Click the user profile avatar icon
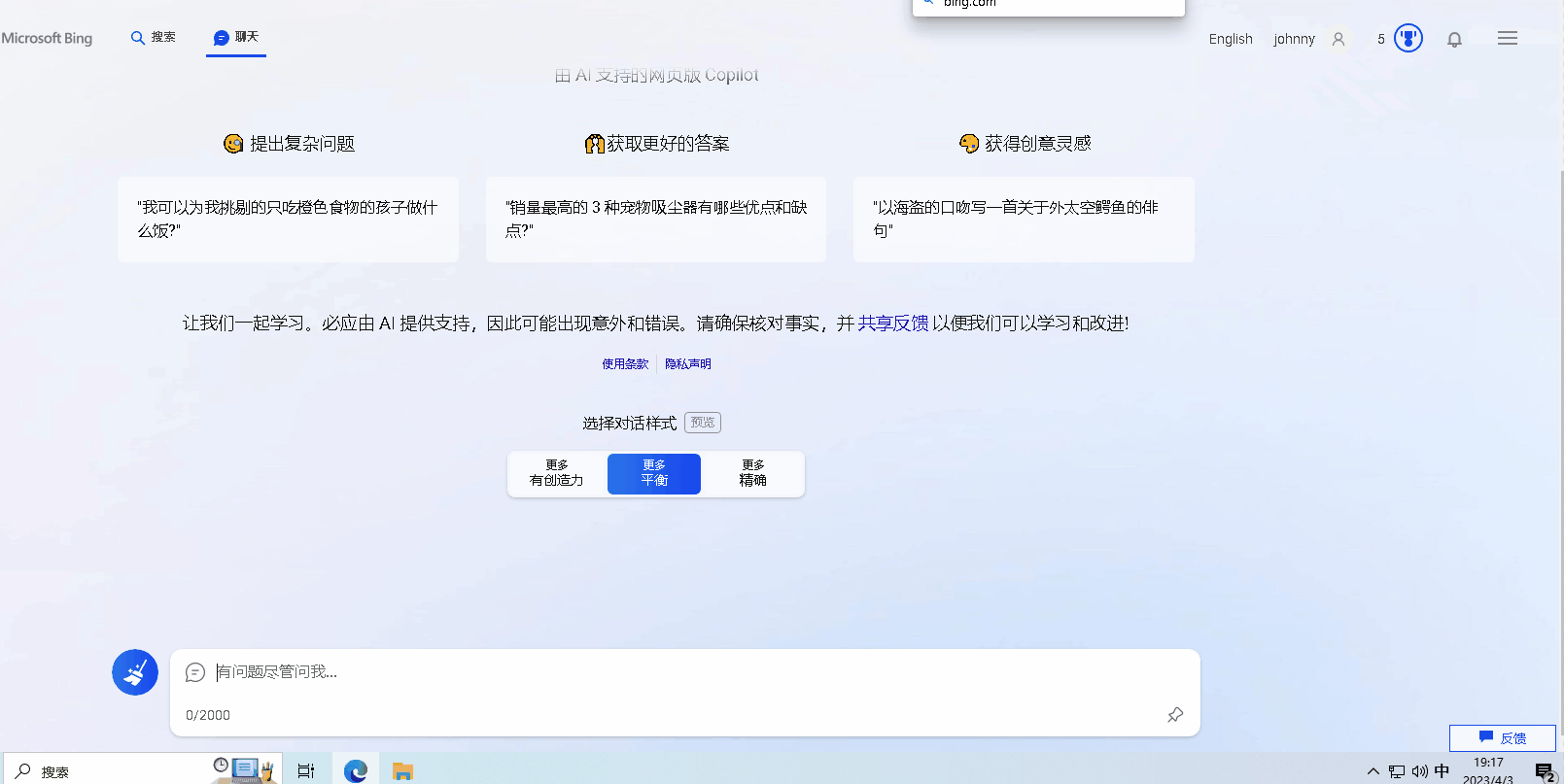This screenshot has height=784, width=1564. (1338, 39)
